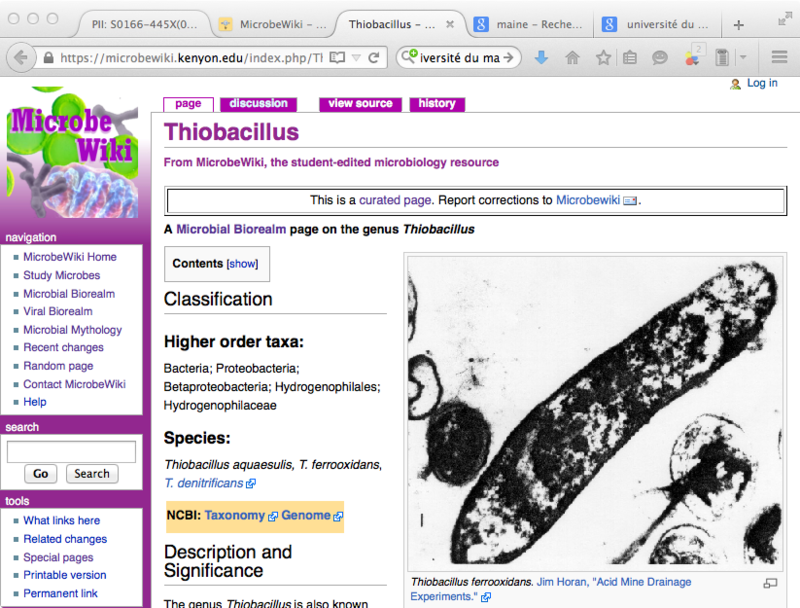Open the Microbial Biorealm link in heading
This screenshot has width=800, height=608.
[231, 230]
